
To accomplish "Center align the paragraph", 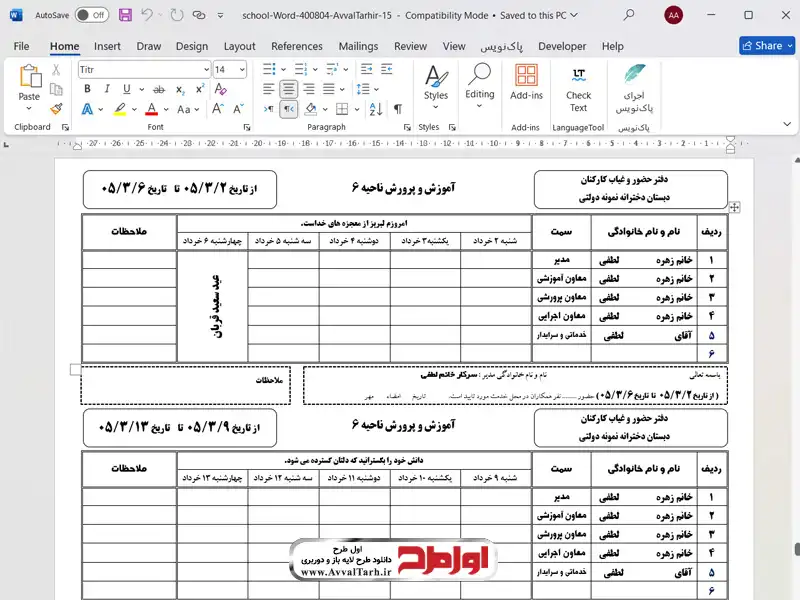I will (x=288, y=88).
